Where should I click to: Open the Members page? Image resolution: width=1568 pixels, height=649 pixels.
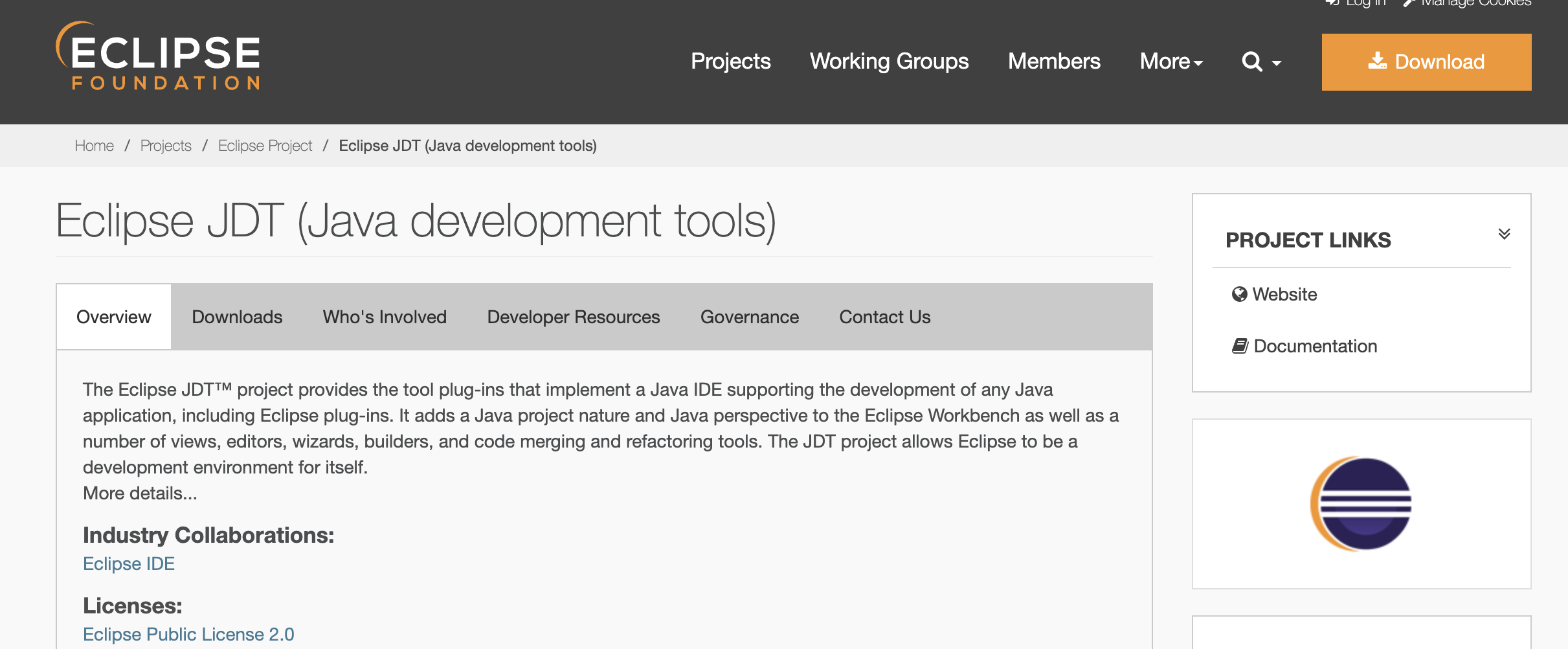1054,62
